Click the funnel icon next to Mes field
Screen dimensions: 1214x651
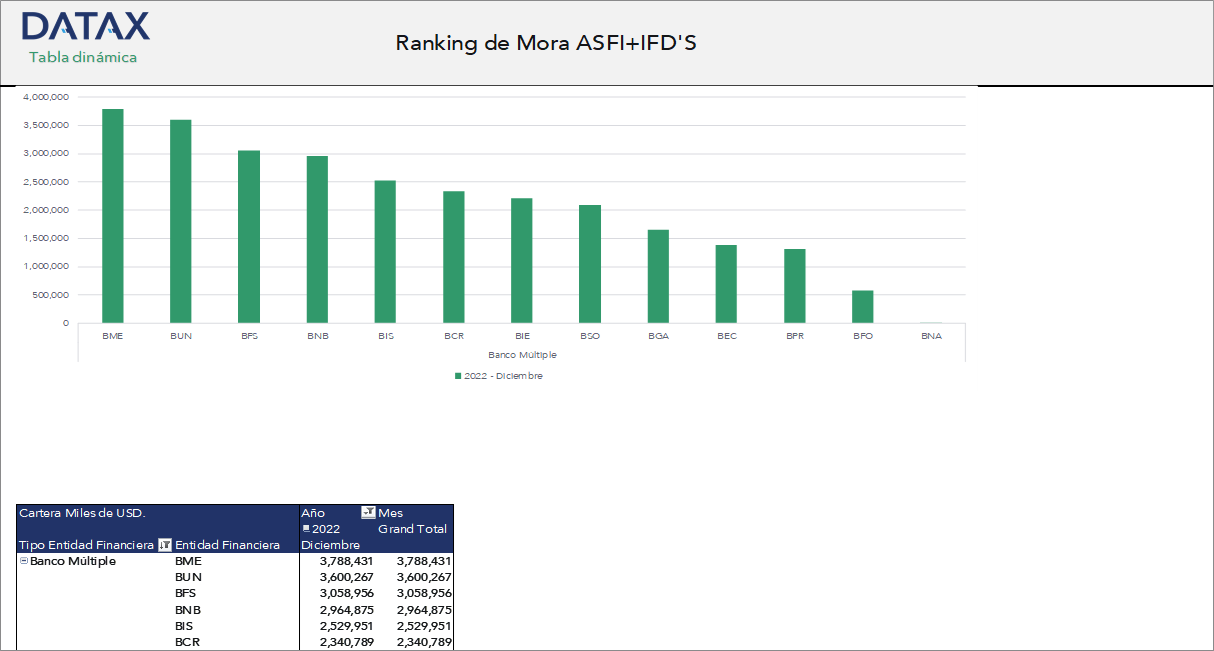click(x=367, y=511)
